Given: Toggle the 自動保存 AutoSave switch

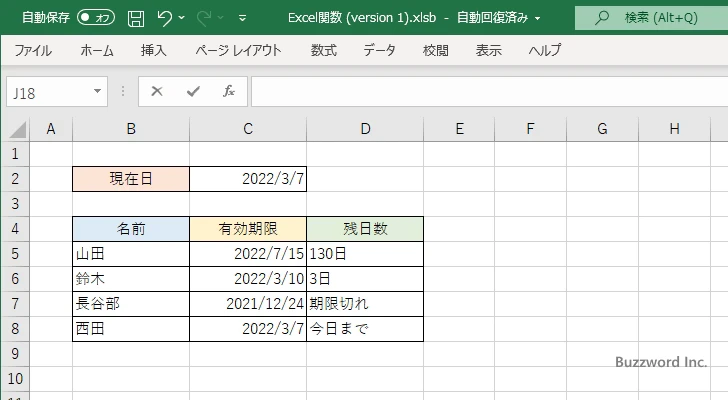Looking at the screenshot, I should (96, 18).
